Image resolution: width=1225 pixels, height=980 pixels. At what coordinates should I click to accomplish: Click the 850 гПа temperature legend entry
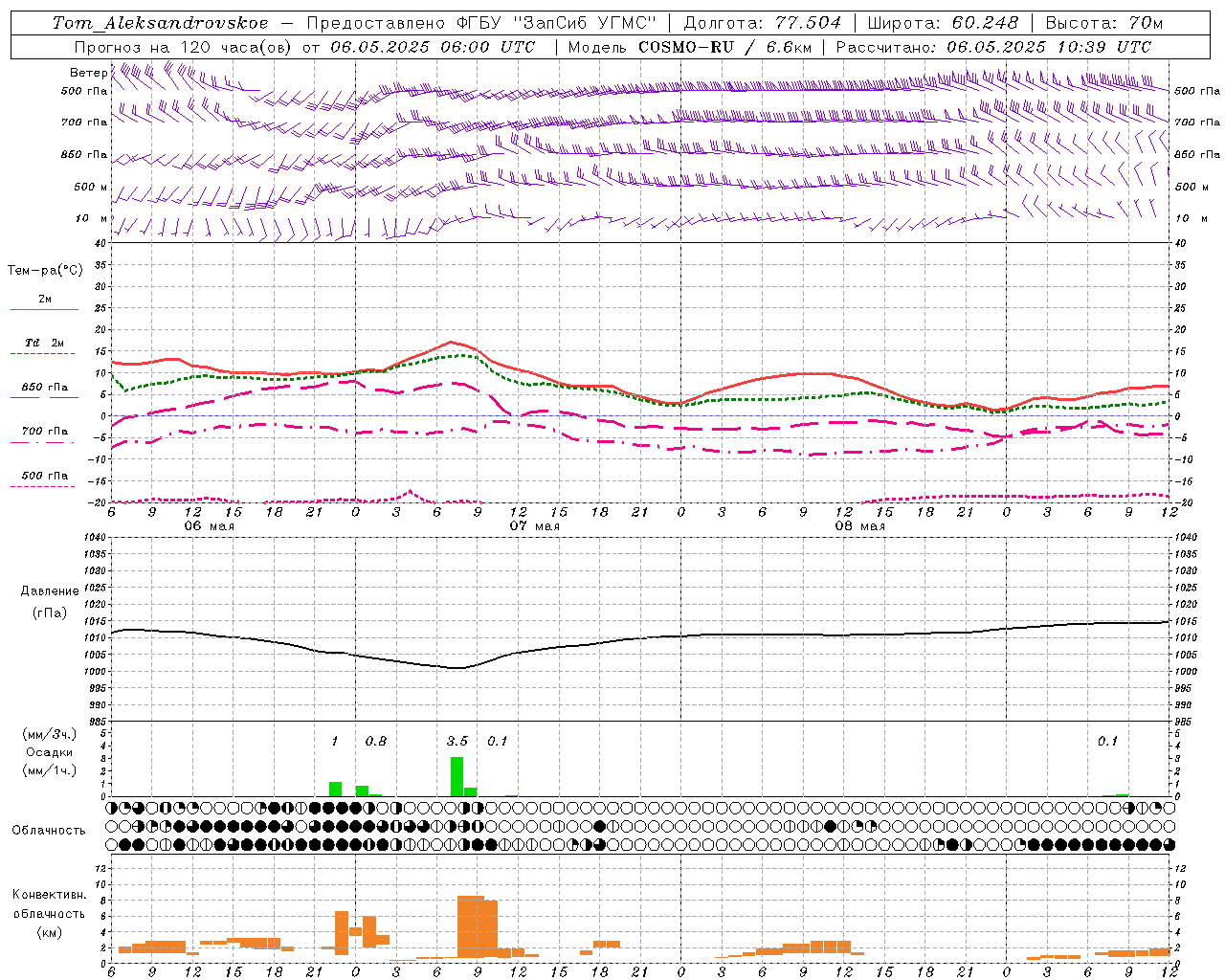coord(45,388)
